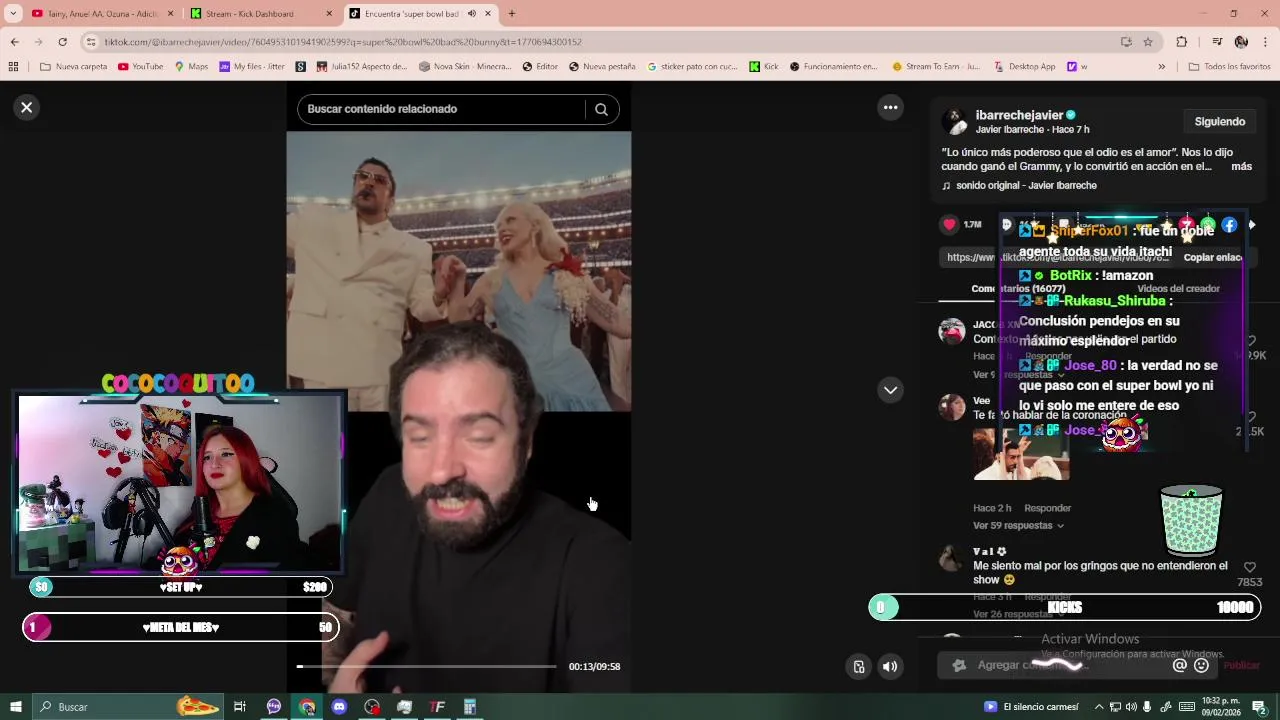Expand the caption with 'más'
Screen dimensions: 1280x720
coord(1241,166)
